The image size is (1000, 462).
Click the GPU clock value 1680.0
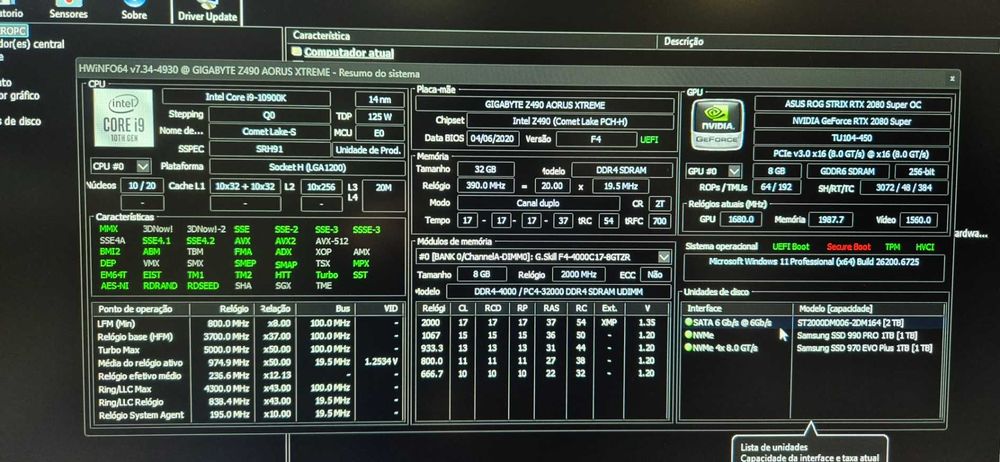[740, 220]
